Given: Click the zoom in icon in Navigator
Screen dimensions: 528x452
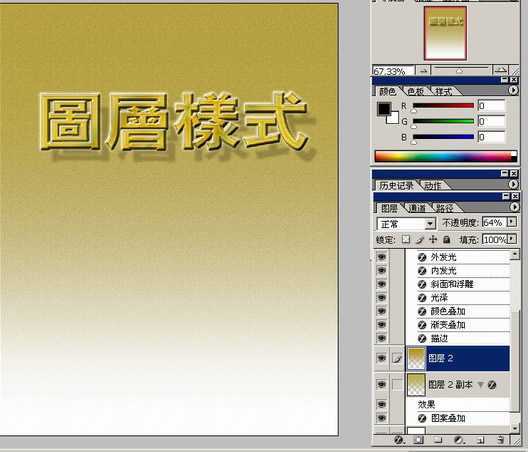Looking at the screenshot, I should (501, 70).
